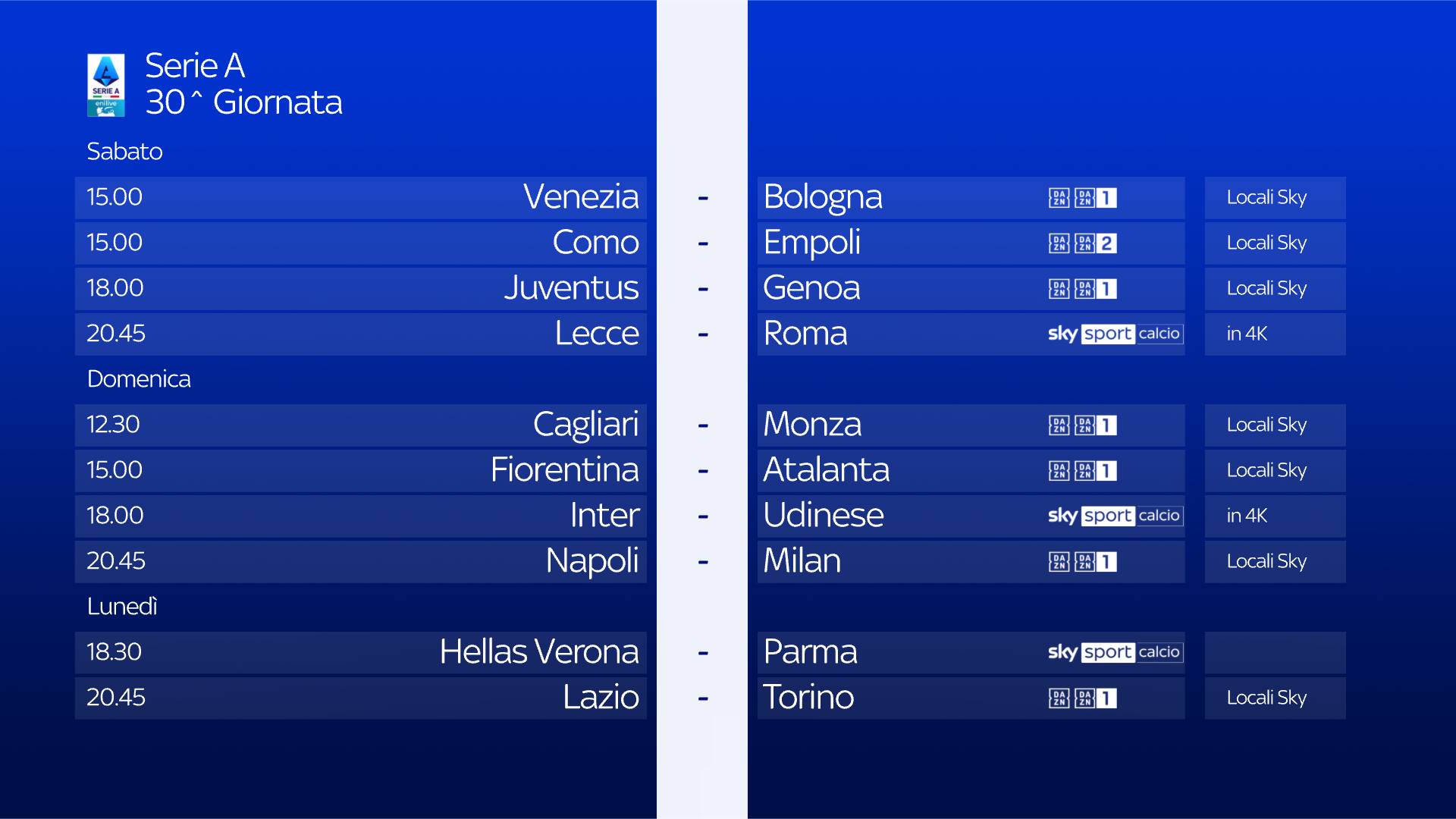Select the Sabato day heading
The width and height of the screenshot is (1456, 819).
tap(124, 152)
